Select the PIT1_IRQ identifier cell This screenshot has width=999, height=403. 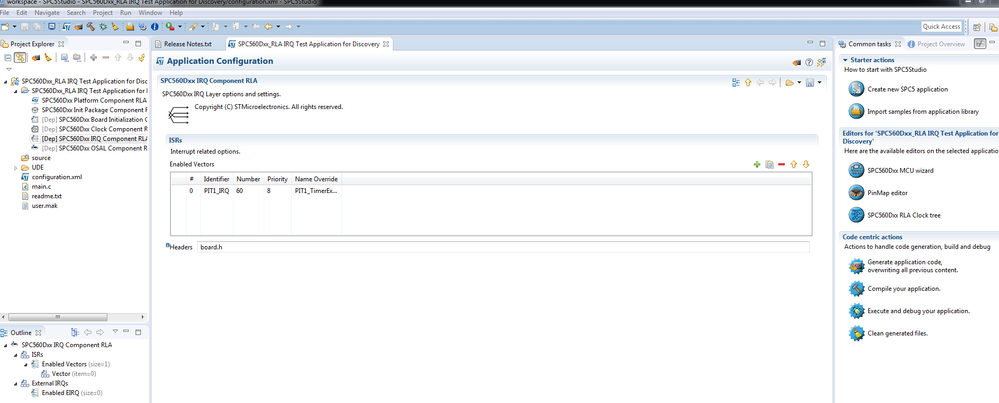coord(217,191)
